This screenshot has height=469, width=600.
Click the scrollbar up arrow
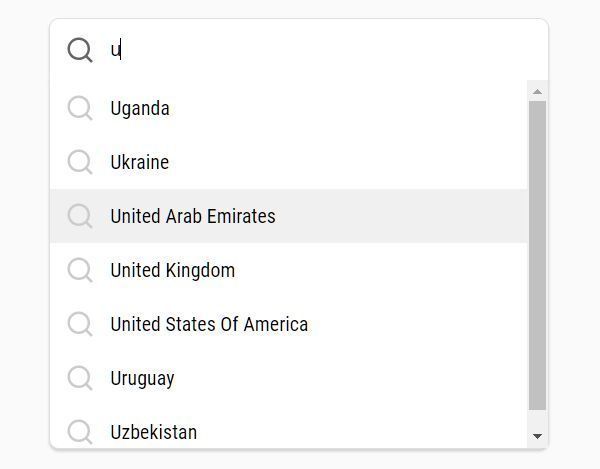(x=537, y=92)
